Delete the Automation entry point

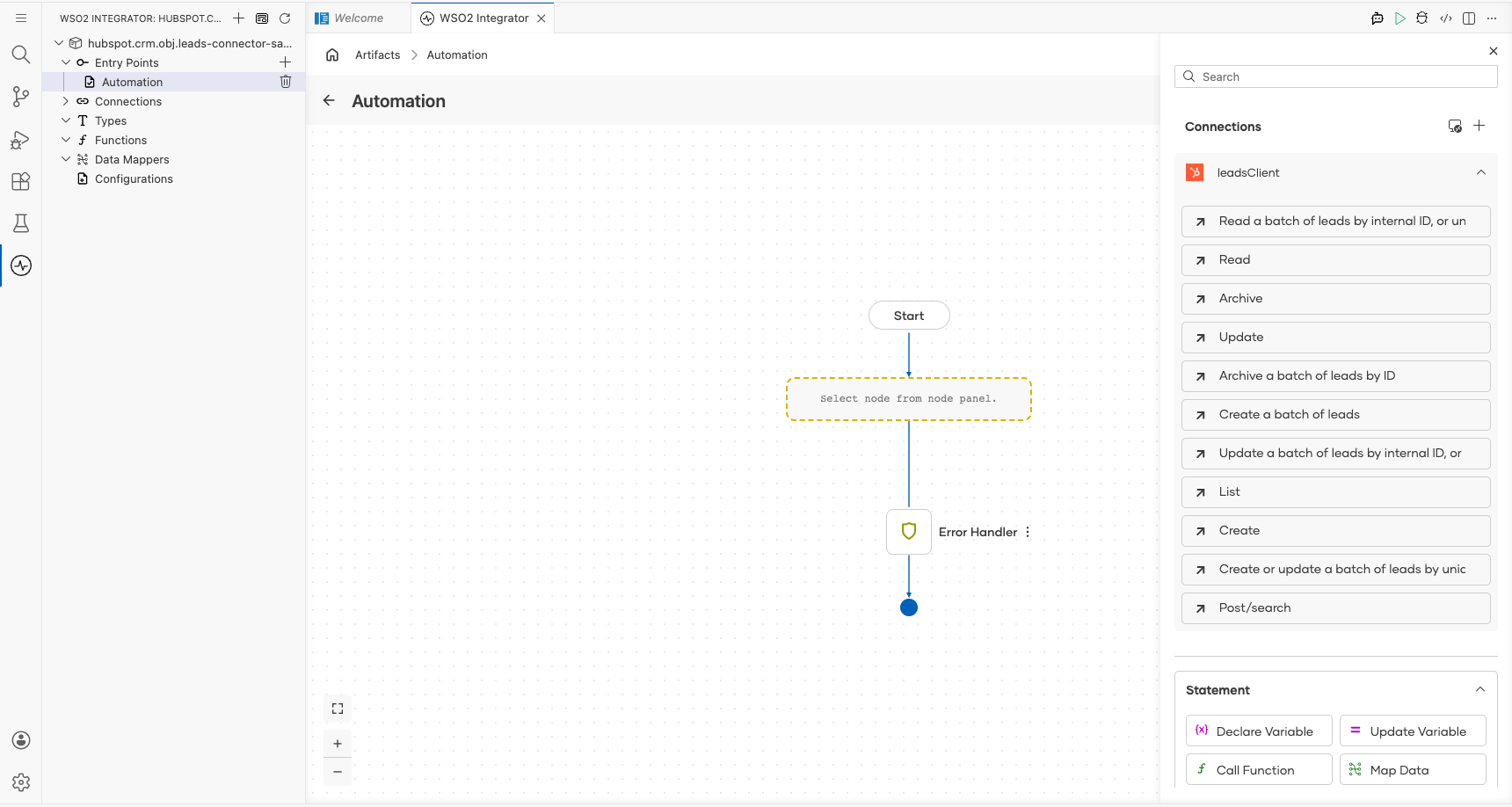coord(286,82)
